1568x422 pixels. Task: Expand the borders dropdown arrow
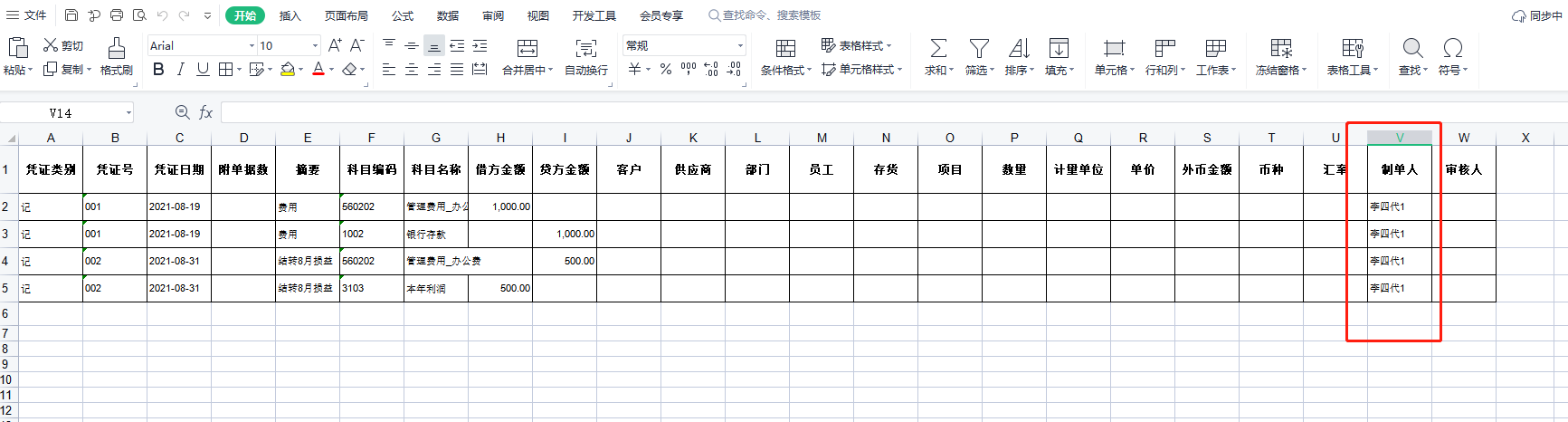pos(239,70)
